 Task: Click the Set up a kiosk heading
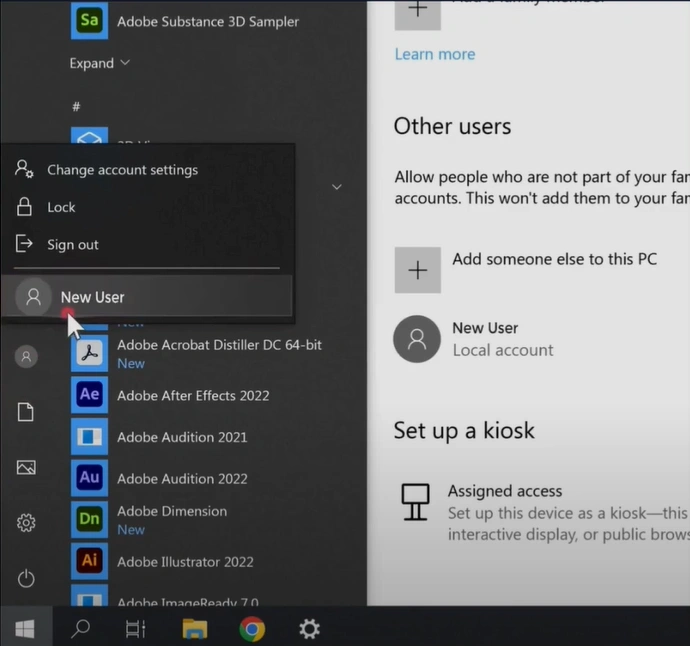pos(464,430)
